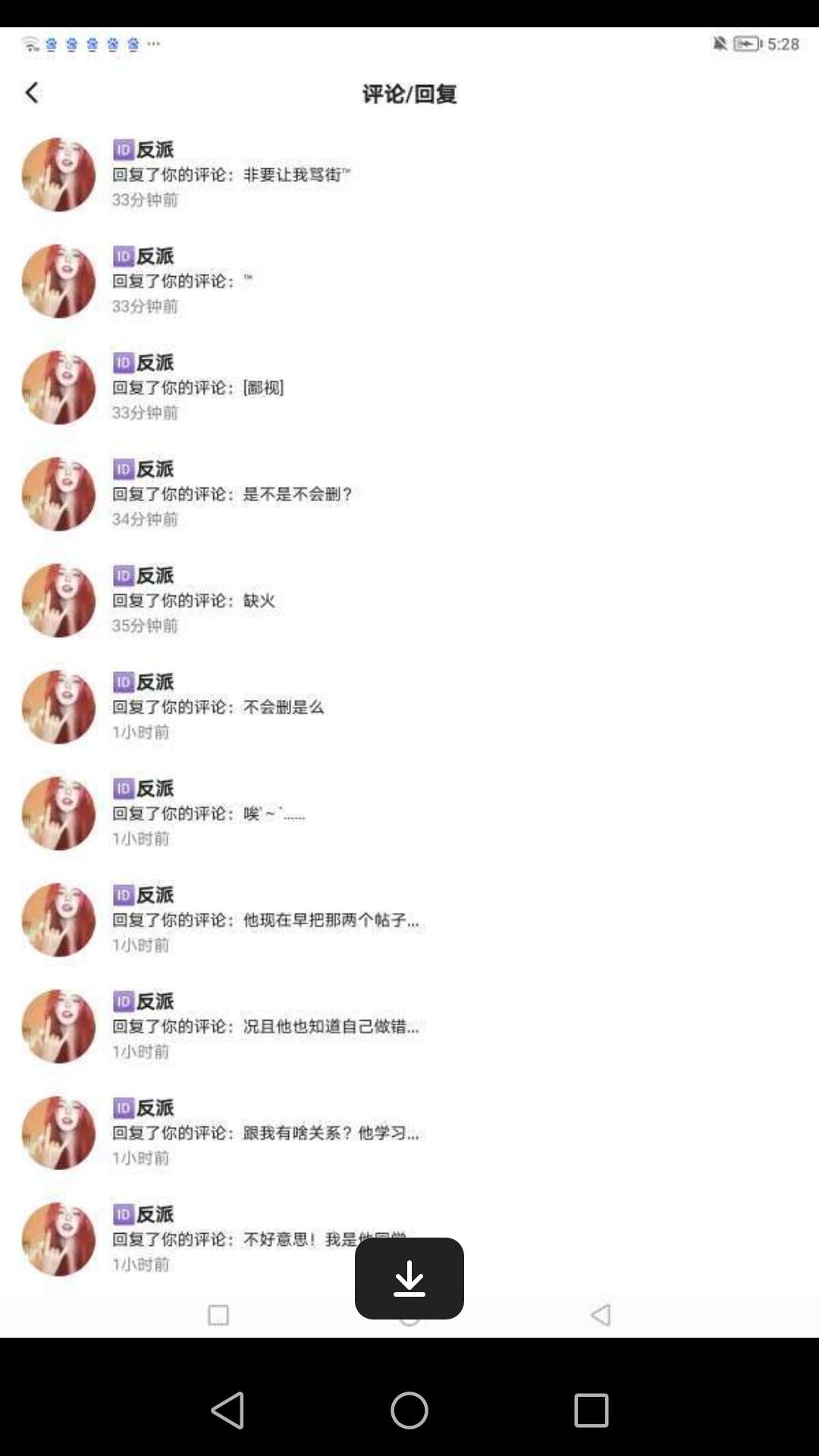Image resolution: width=819 pixels, height=1456 pixels.
Task: Tap username 反派 above the [鄙视] reply
Action: pos(155,362)
